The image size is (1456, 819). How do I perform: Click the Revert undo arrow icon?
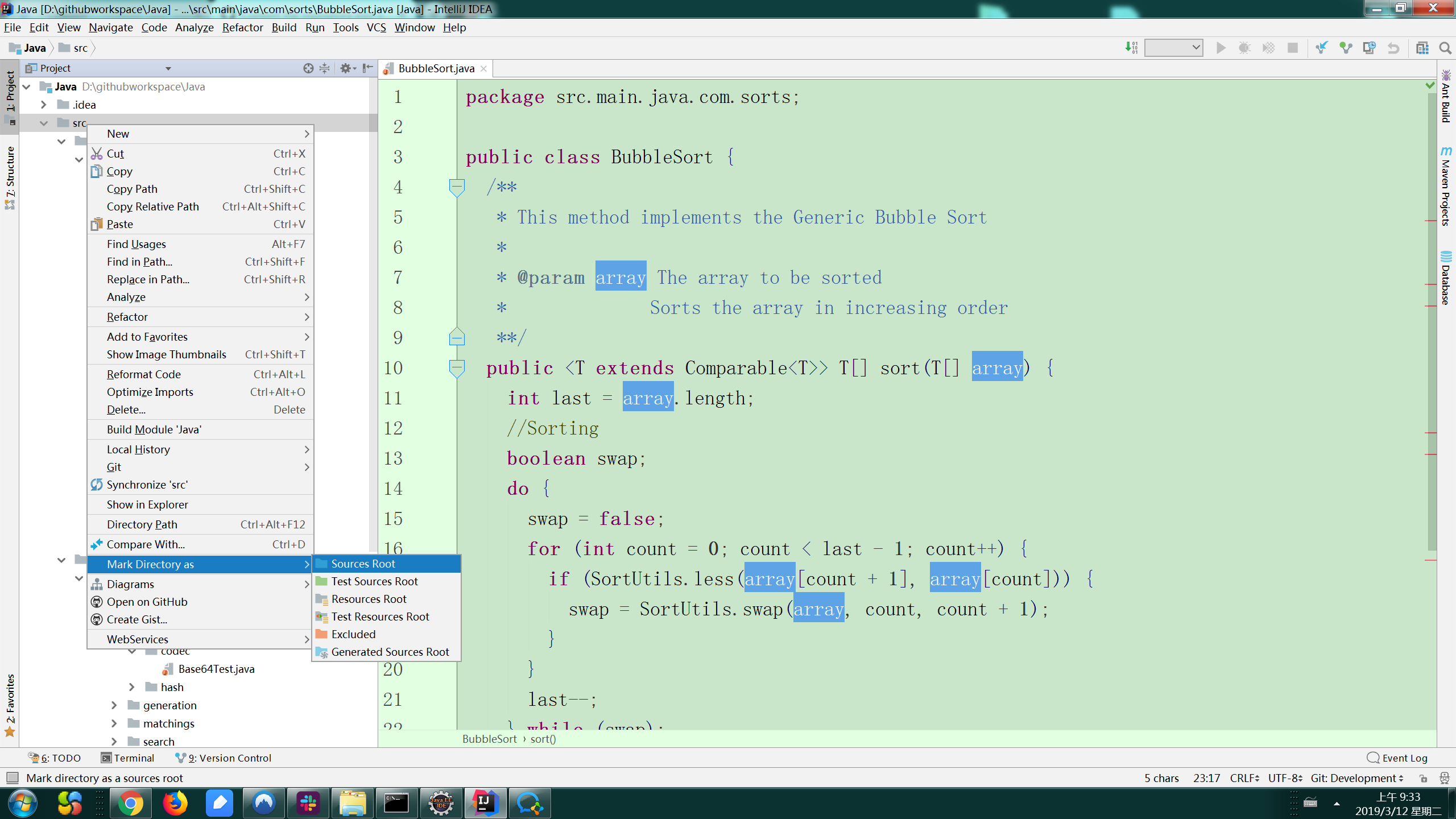(1393, 48)
